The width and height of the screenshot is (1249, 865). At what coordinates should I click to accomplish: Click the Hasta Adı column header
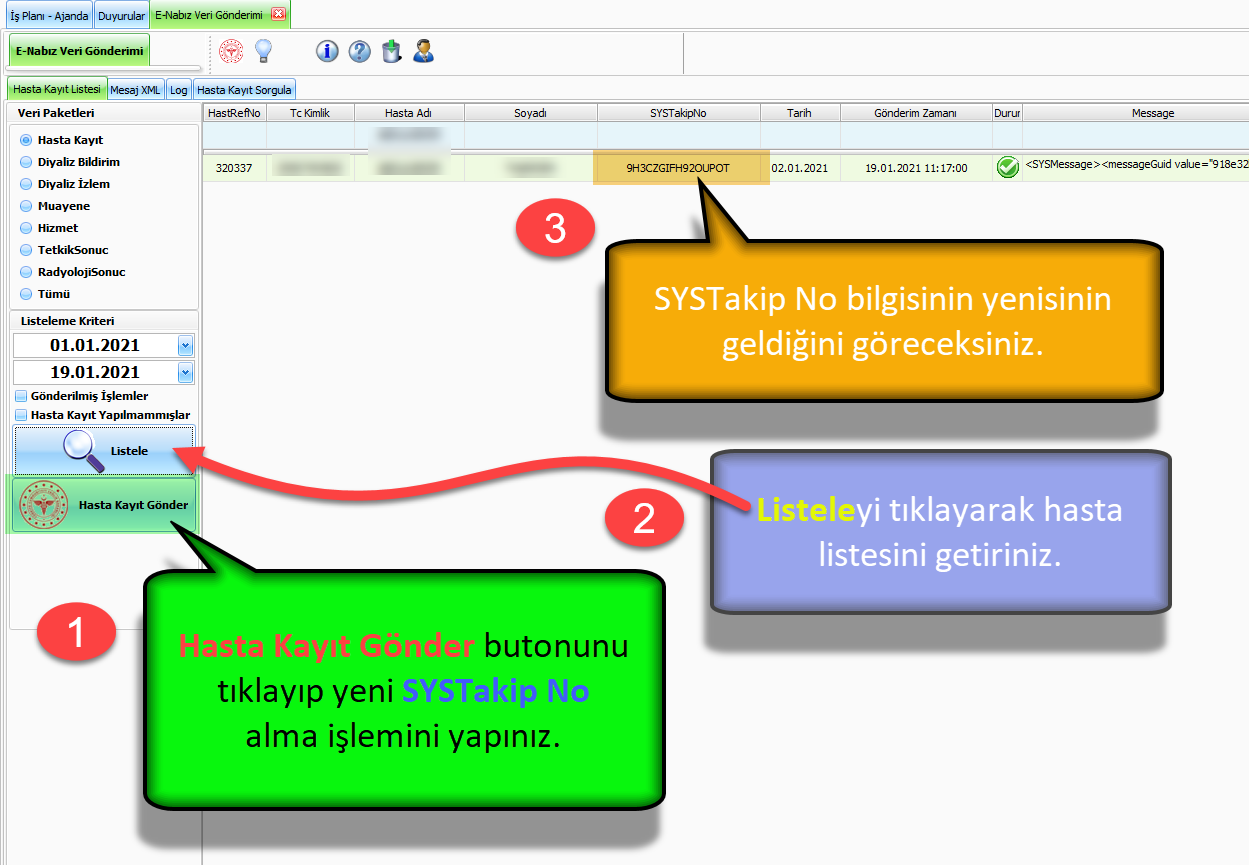409,113
